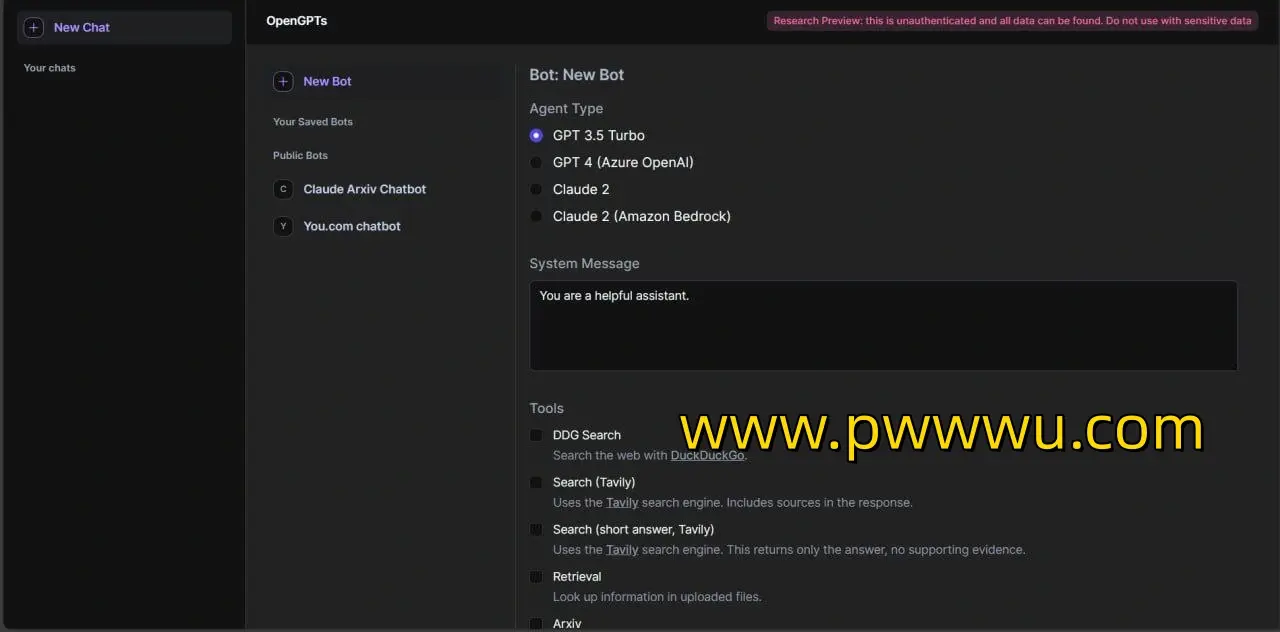Enable the DDG Search tool checkbox
Viewport: 1280px width, 632px height.
(x=536, y=435)
